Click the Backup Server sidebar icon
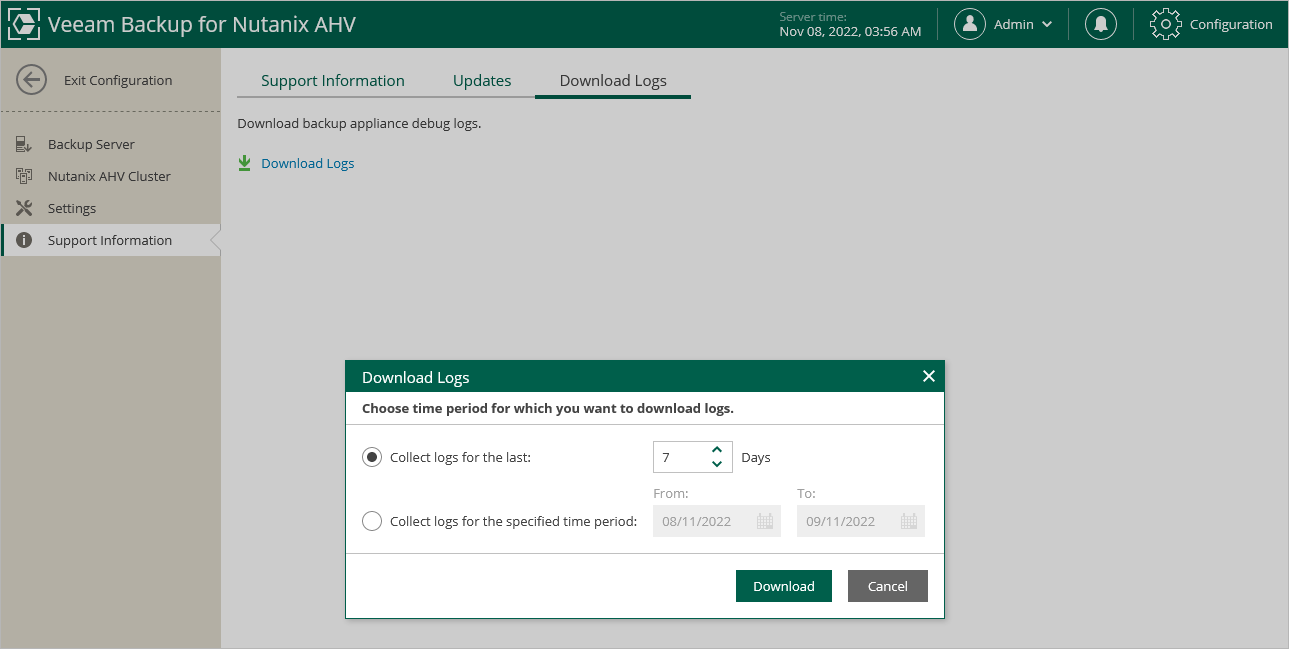1289x649 pixels. [x=24, y=144]
